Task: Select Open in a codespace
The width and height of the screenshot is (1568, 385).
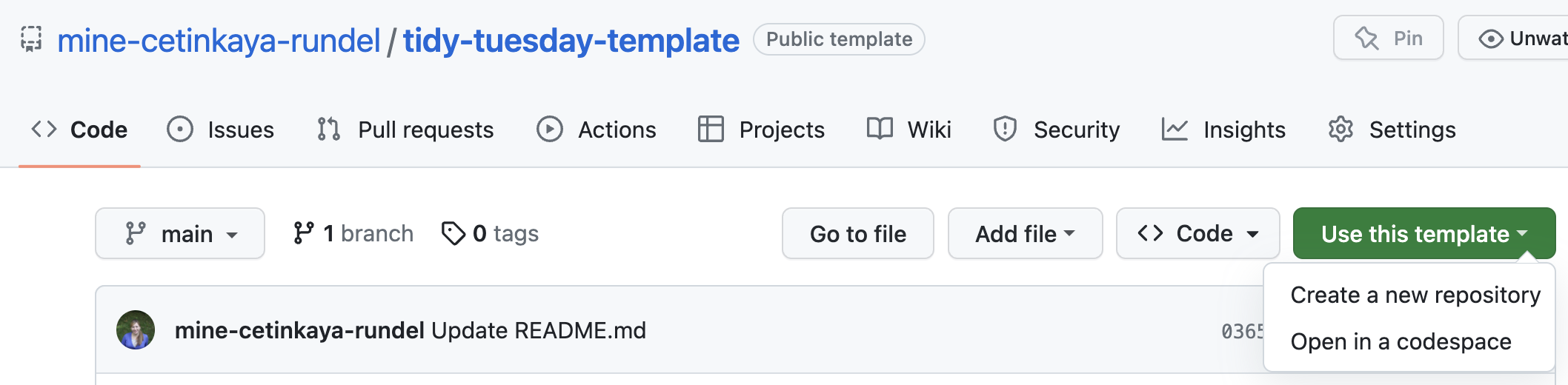Action: pos(1401,341)
